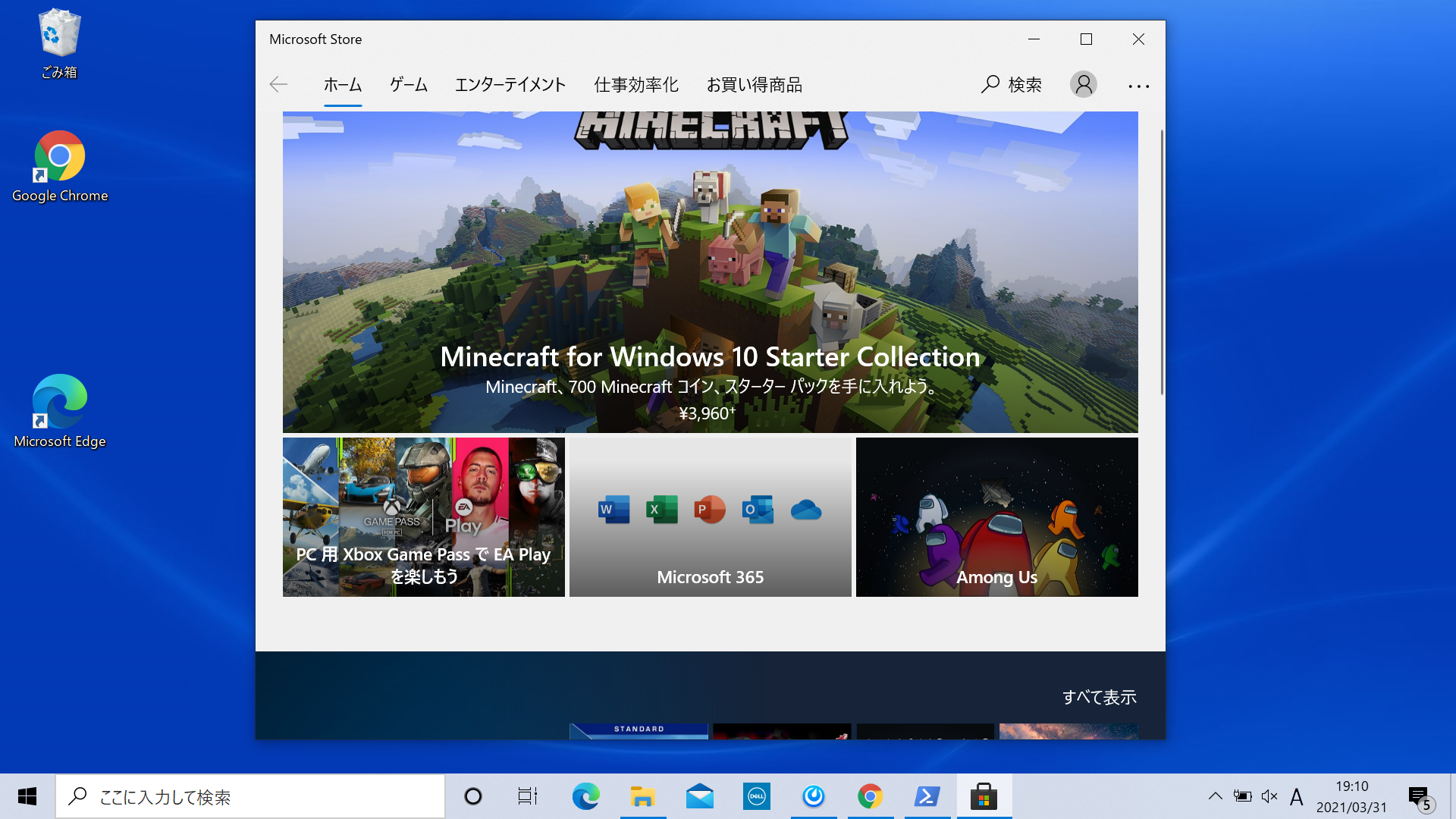Screen dimensions: 1456x819
Task: Go to the 仕事効率化 tab
Action: click(x=636, y=85)
